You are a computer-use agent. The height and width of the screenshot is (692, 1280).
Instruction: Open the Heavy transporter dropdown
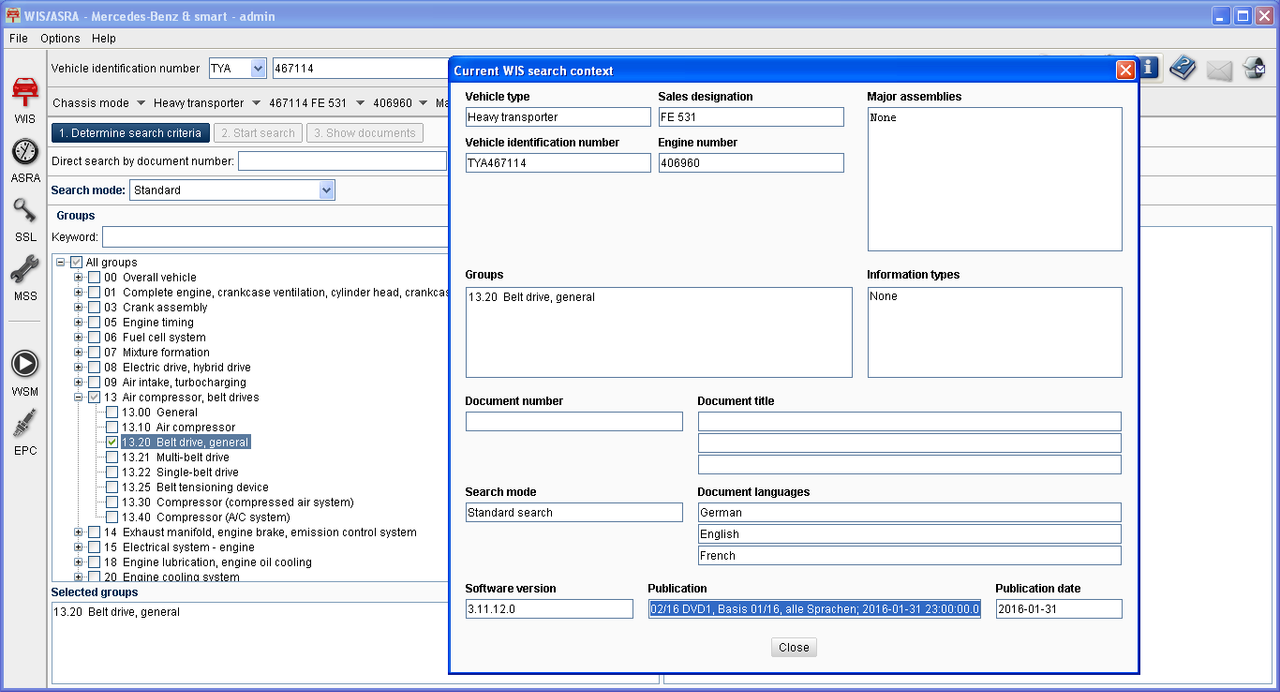pyautogui.click(x=256, y=103)
